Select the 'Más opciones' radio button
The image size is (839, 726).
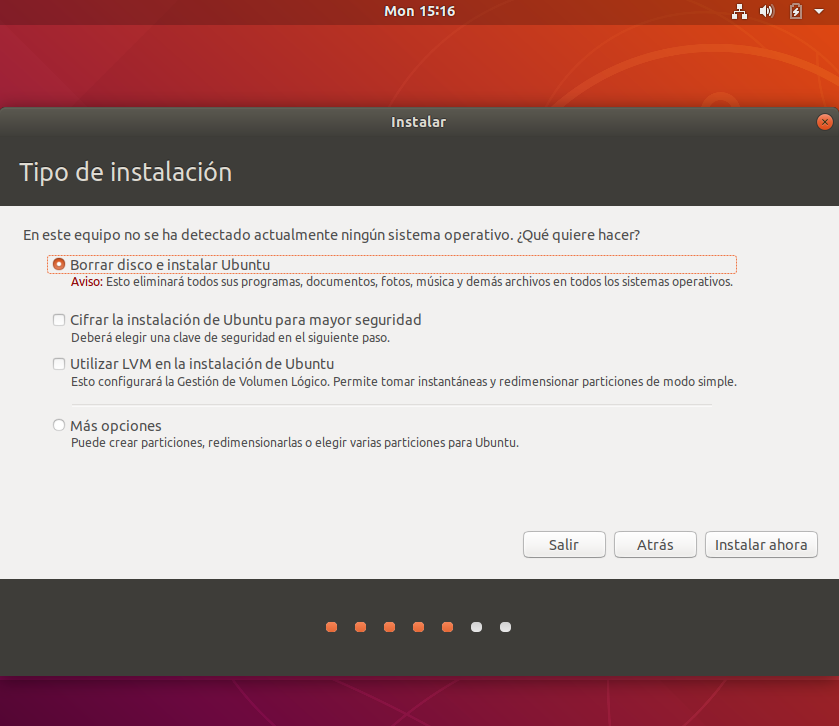59,425
